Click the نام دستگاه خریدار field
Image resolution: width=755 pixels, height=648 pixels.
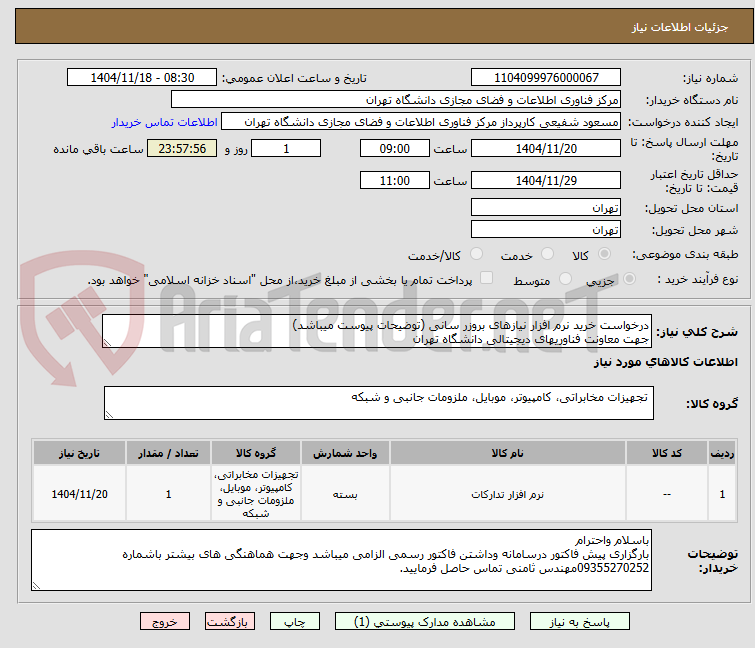pos(396,100)
